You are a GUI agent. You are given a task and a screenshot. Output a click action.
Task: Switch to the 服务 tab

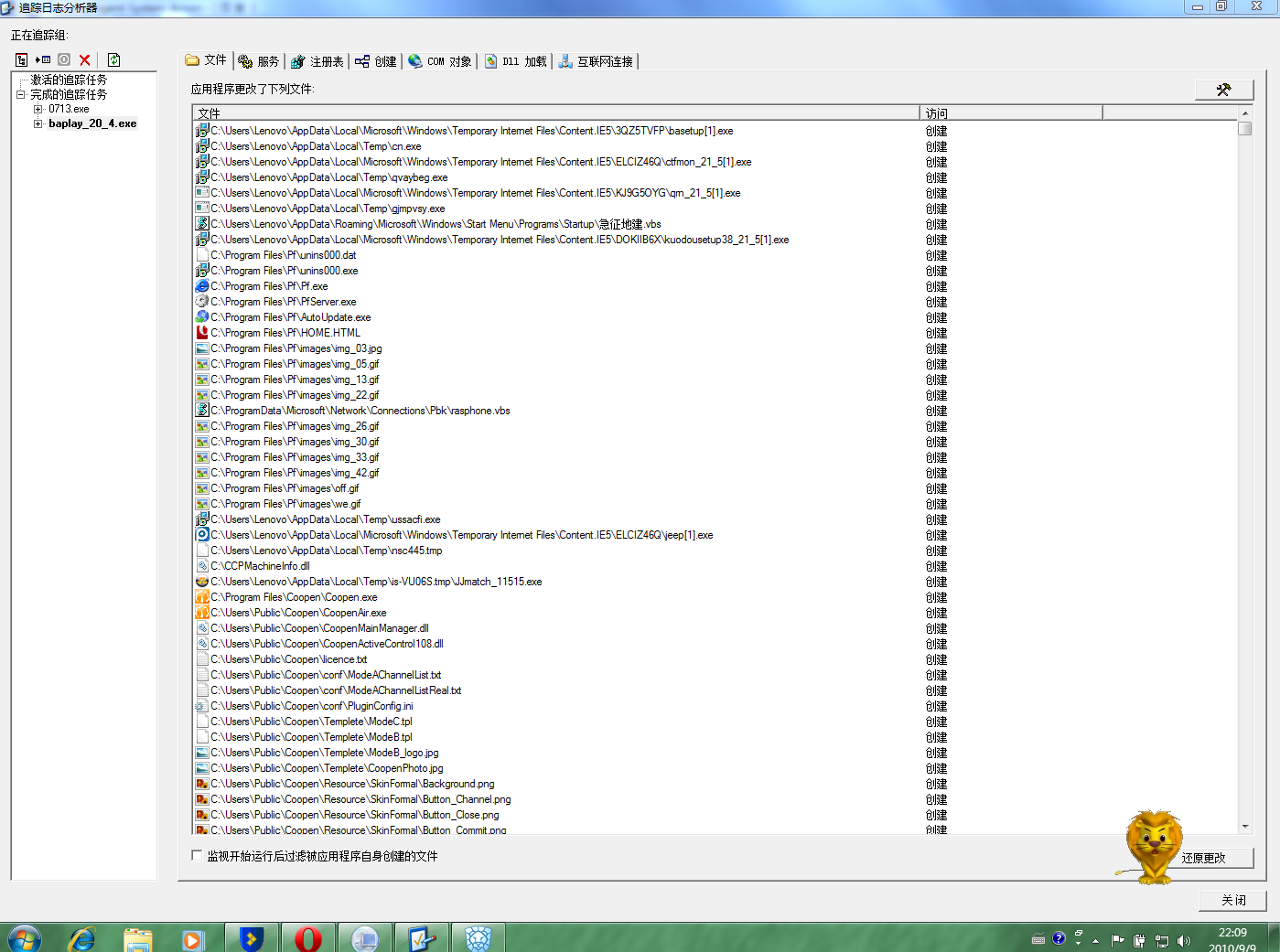point(259,61)
